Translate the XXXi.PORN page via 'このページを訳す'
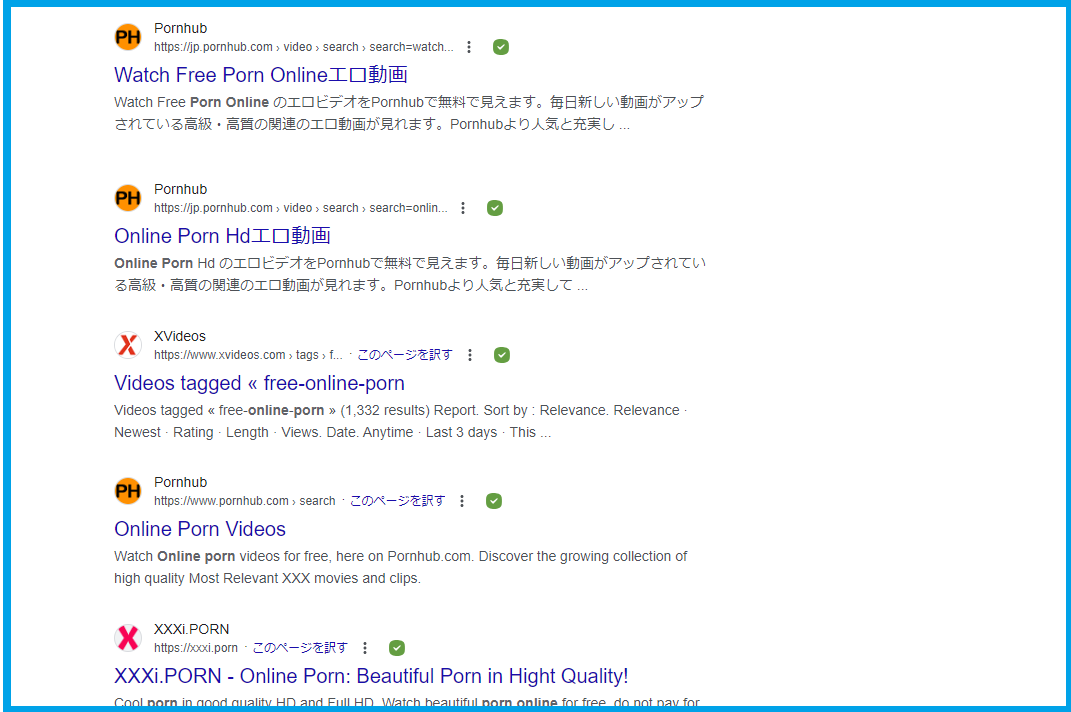Image resolution: width=1071 pixels, height=712 pixels. click(300, 648)
